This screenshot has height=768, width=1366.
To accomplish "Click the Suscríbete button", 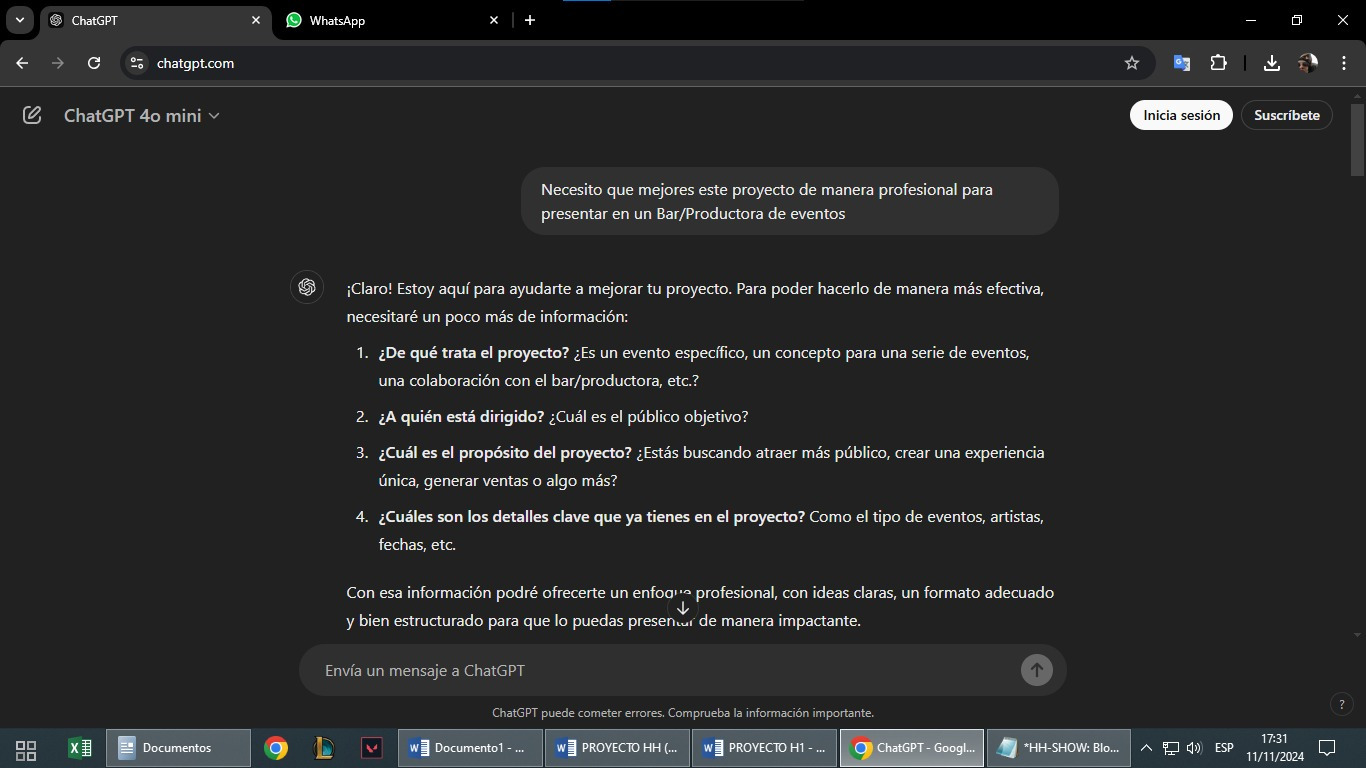I will point(1286,115).
